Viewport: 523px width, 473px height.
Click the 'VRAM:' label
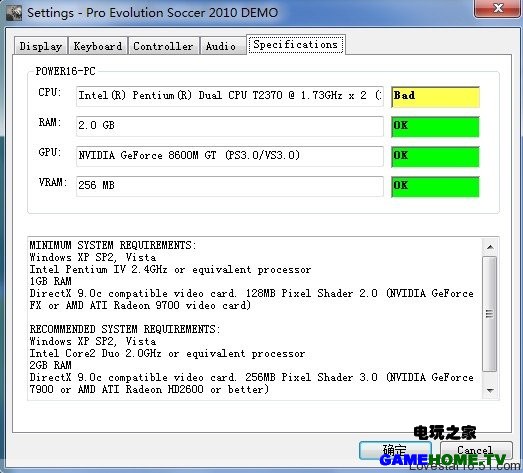pos(53,182)
